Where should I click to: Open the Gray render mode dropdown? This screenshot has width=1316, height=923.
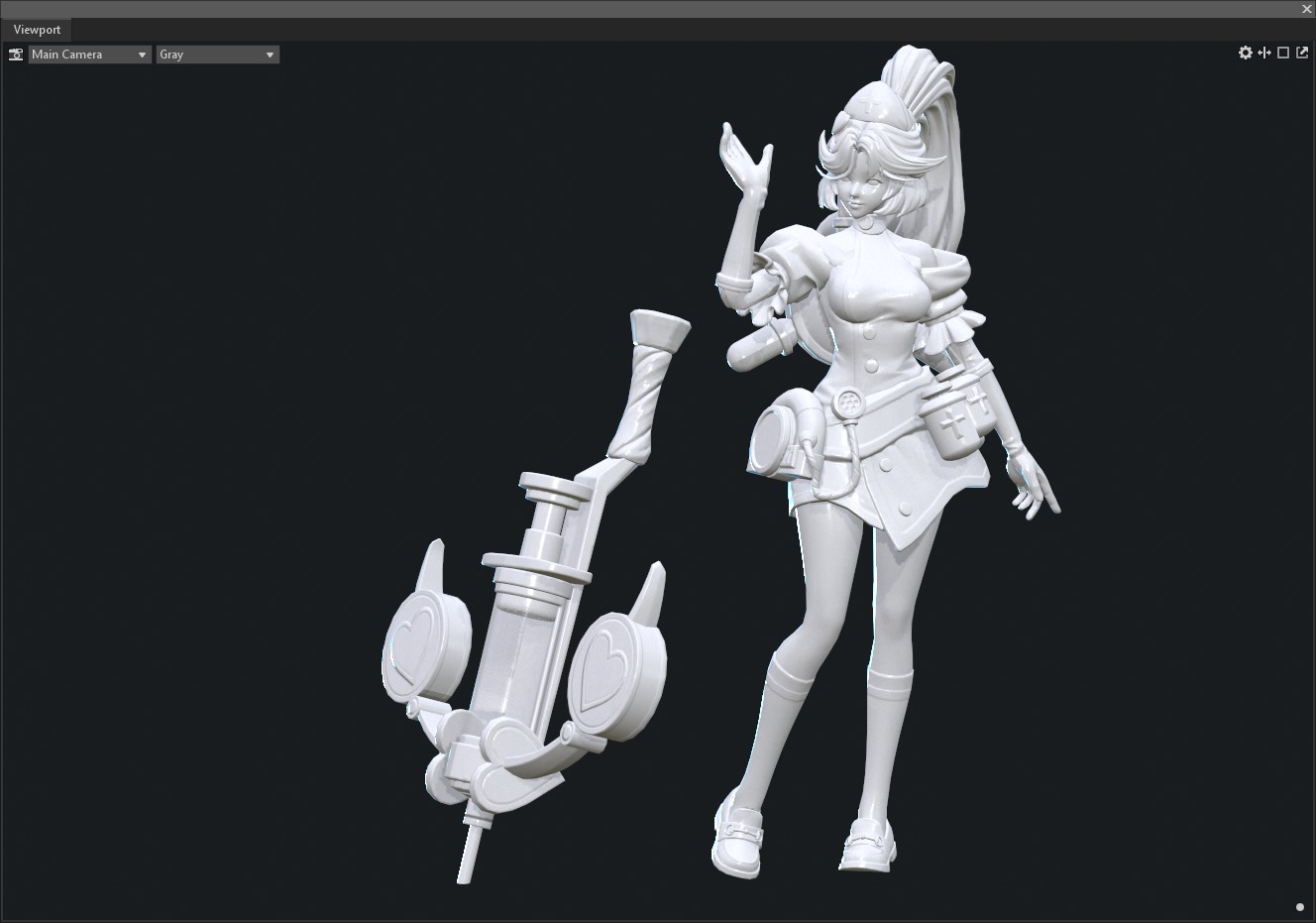[x=218, y=55]
